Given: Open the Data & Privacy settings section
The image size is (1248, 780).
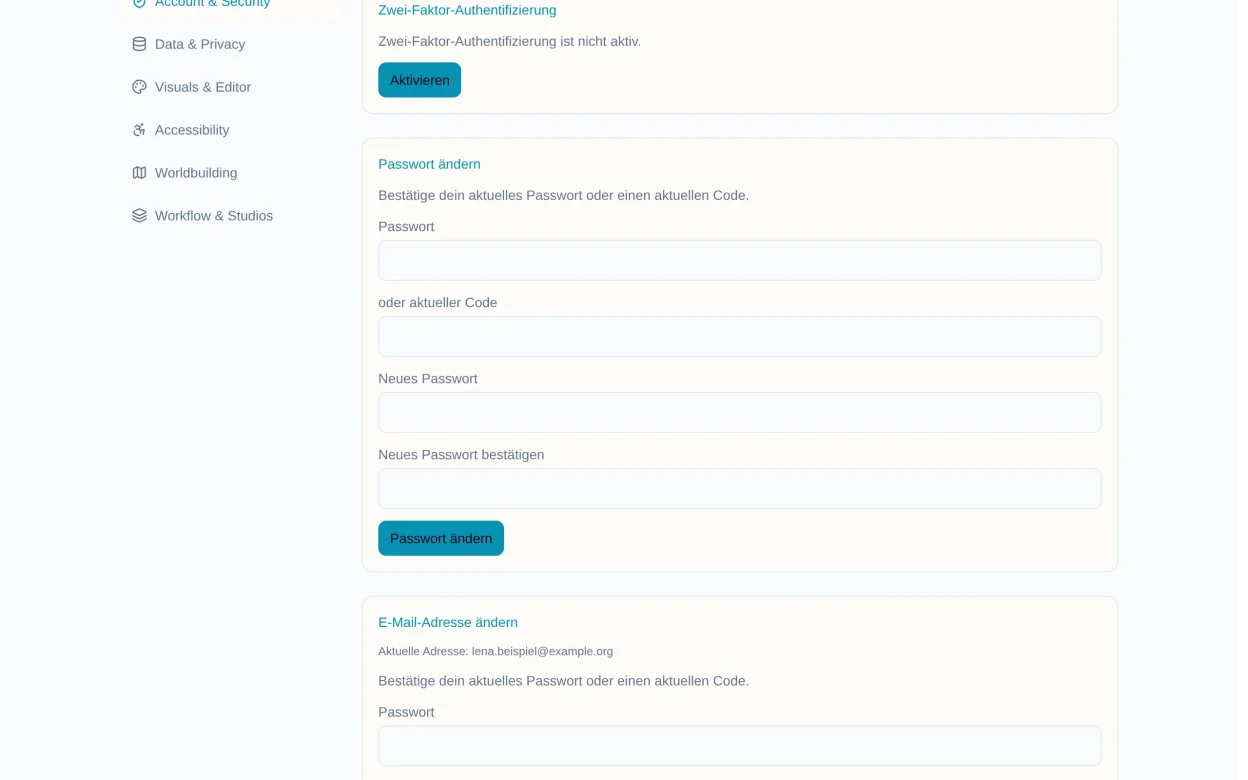Looking at the screenshot, I should click(228, 44).
